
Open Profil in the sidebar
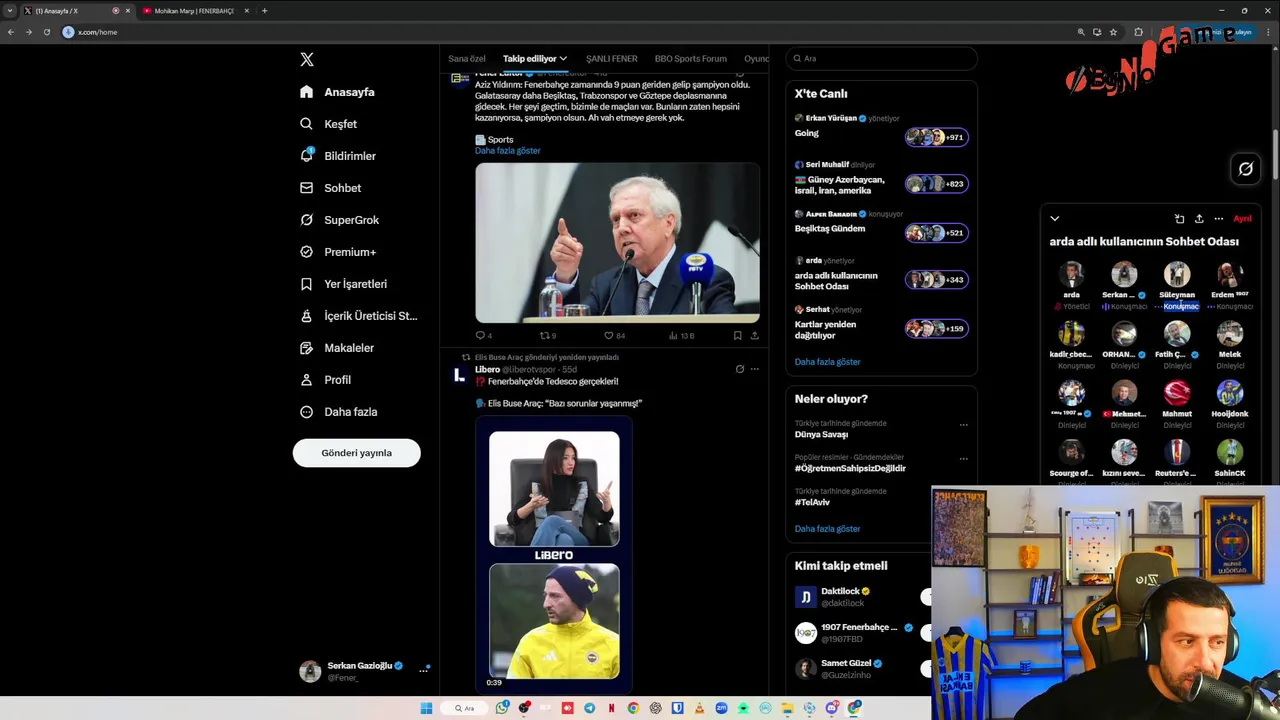pyautogui.click(x=325, y=380)
